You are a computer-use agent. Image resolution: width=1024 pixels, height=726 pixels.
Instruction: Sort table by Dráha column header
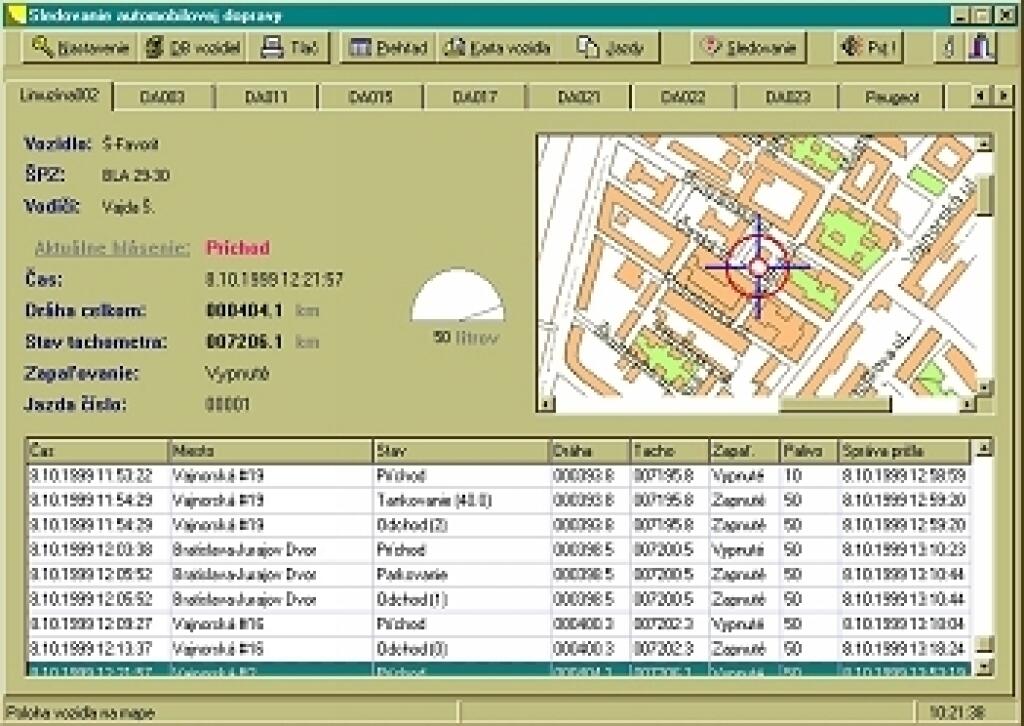[590, 450]
